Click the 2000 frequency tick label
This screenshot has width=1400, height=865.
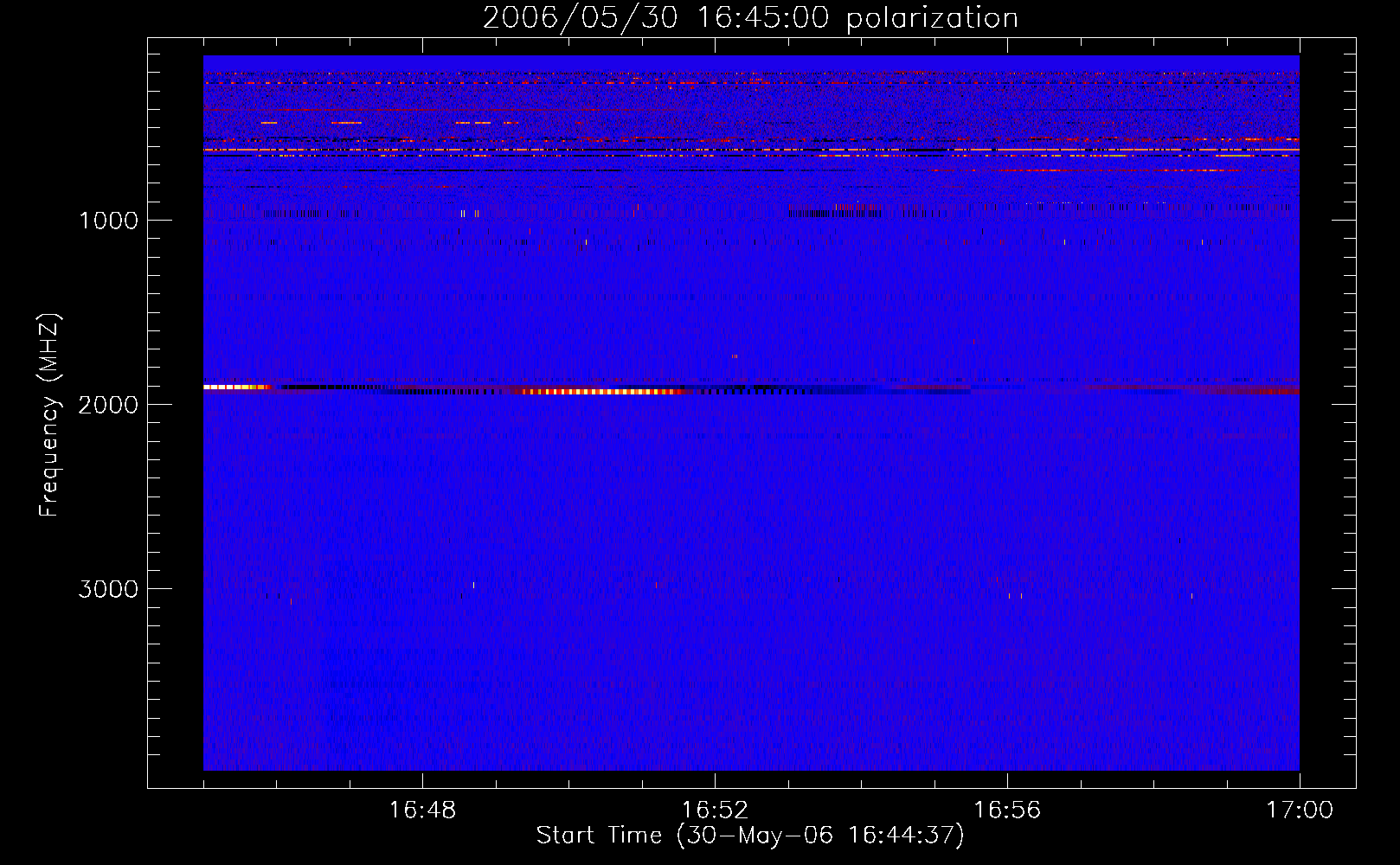tap(108, 405)
